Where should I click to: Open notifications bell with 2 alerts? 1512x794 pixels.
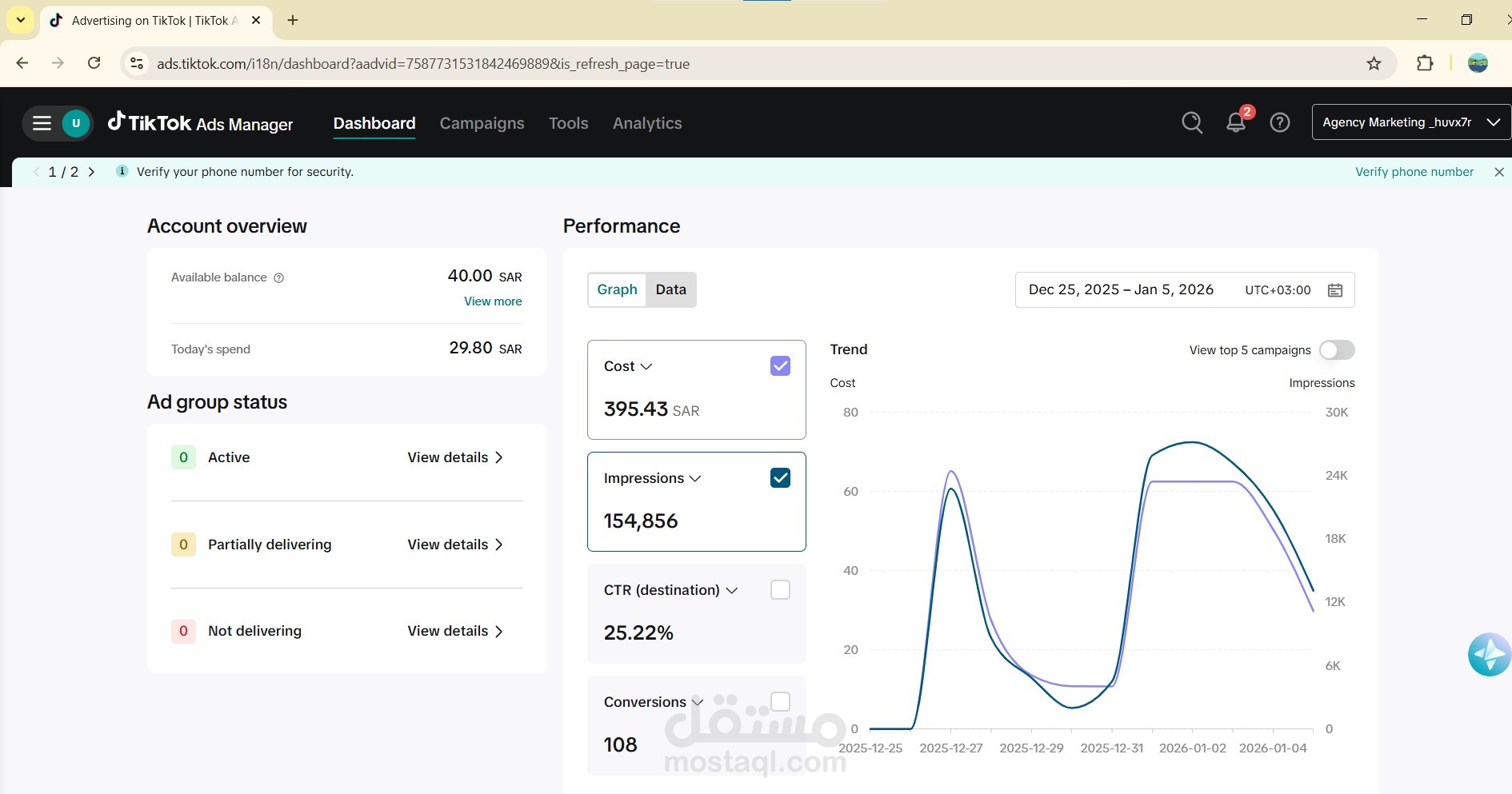pos(1237,122)
